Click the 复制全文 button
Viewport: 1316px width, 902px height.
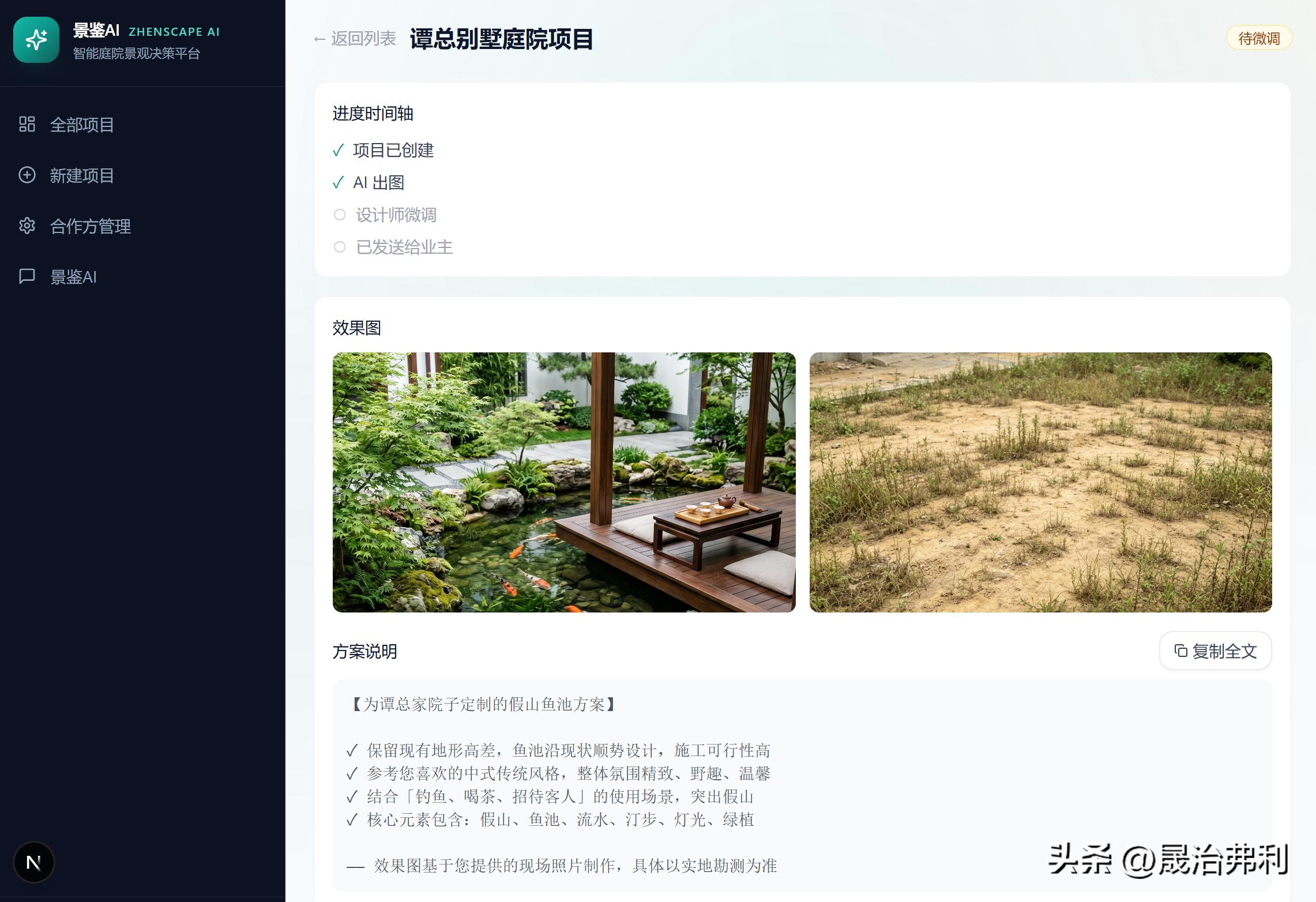coord(1216,651)
